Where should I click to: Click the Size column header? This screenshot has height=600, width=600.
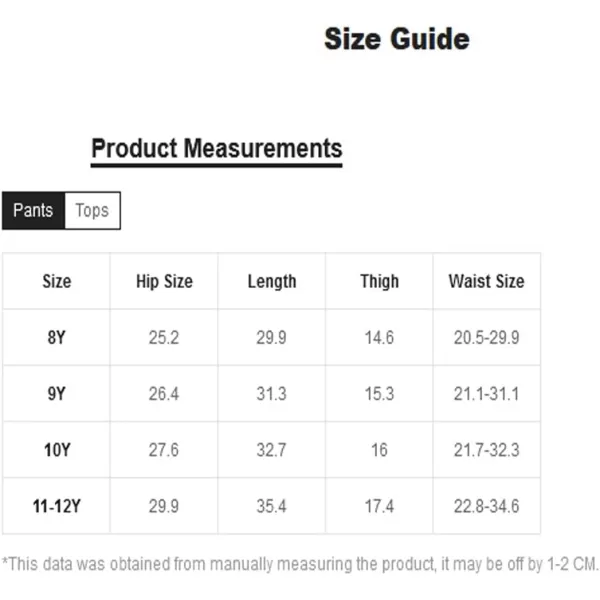(57, 281)
